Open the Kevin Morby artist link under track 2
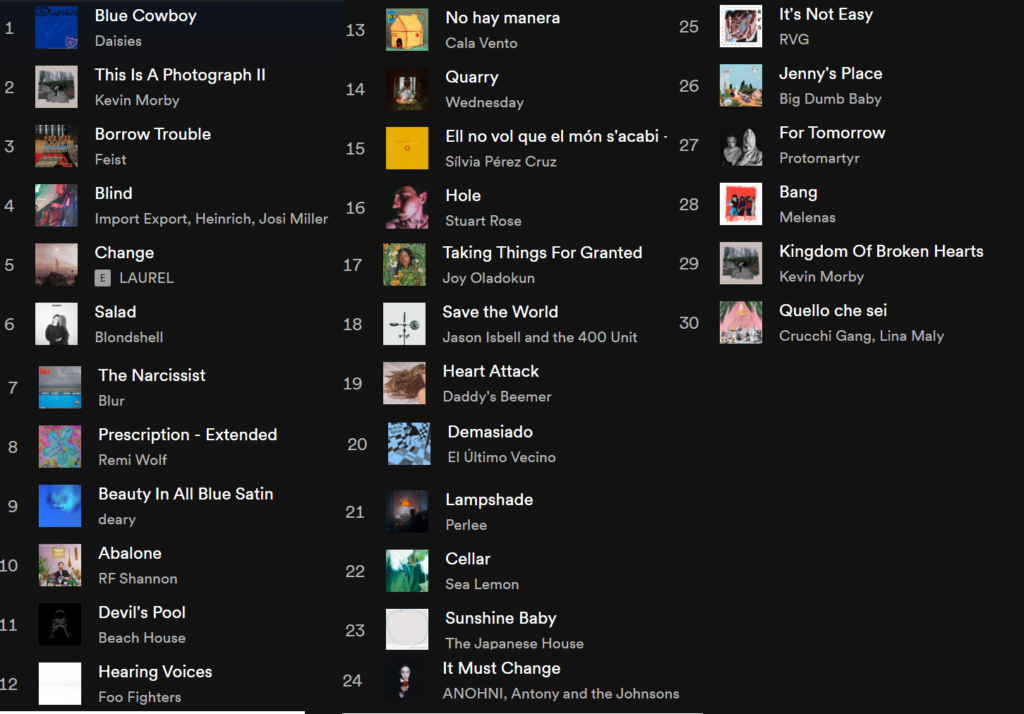Viewport: 1024px width, 714px height. [137, 101]
